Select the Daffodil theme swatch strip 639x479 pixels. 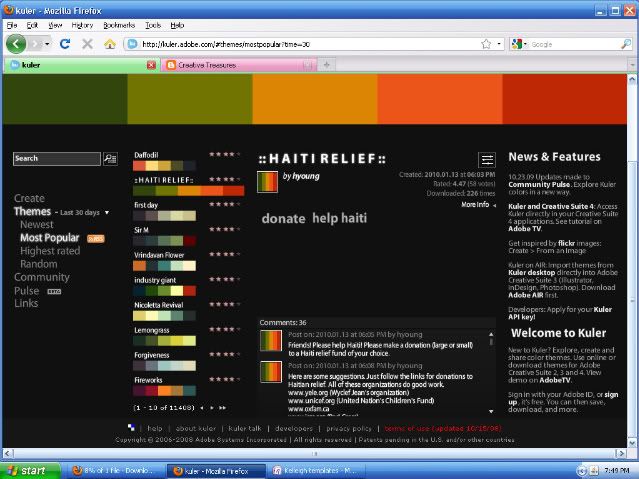[x=164, y=166]
